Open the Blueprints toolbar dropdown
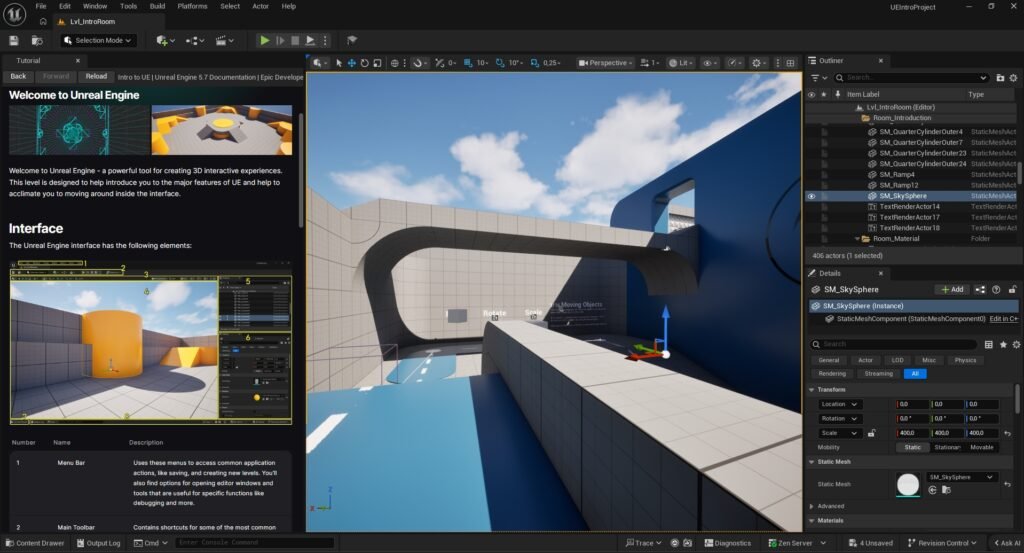The height and width of the screenshot is (553, 1024). (x=195, y=40)
